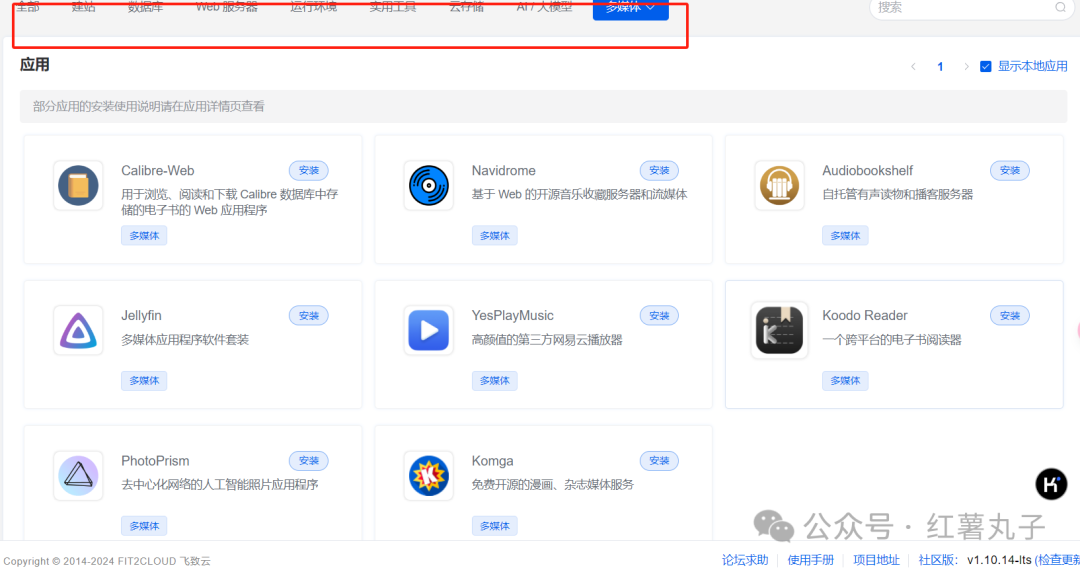1080x570 pixels.
Task: Open the Komga comic burst icon
Action: coord(428,476)
